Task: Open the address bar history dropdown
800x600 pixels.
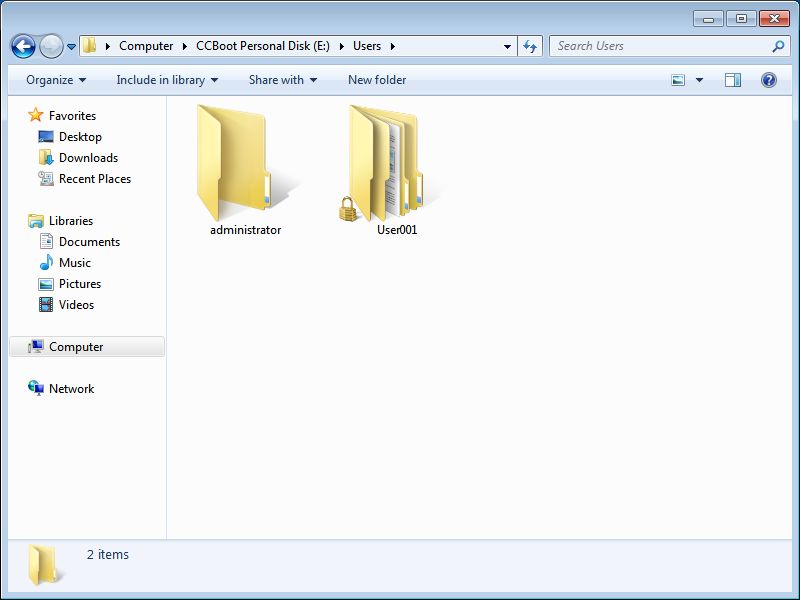Action: coord(507,46)
